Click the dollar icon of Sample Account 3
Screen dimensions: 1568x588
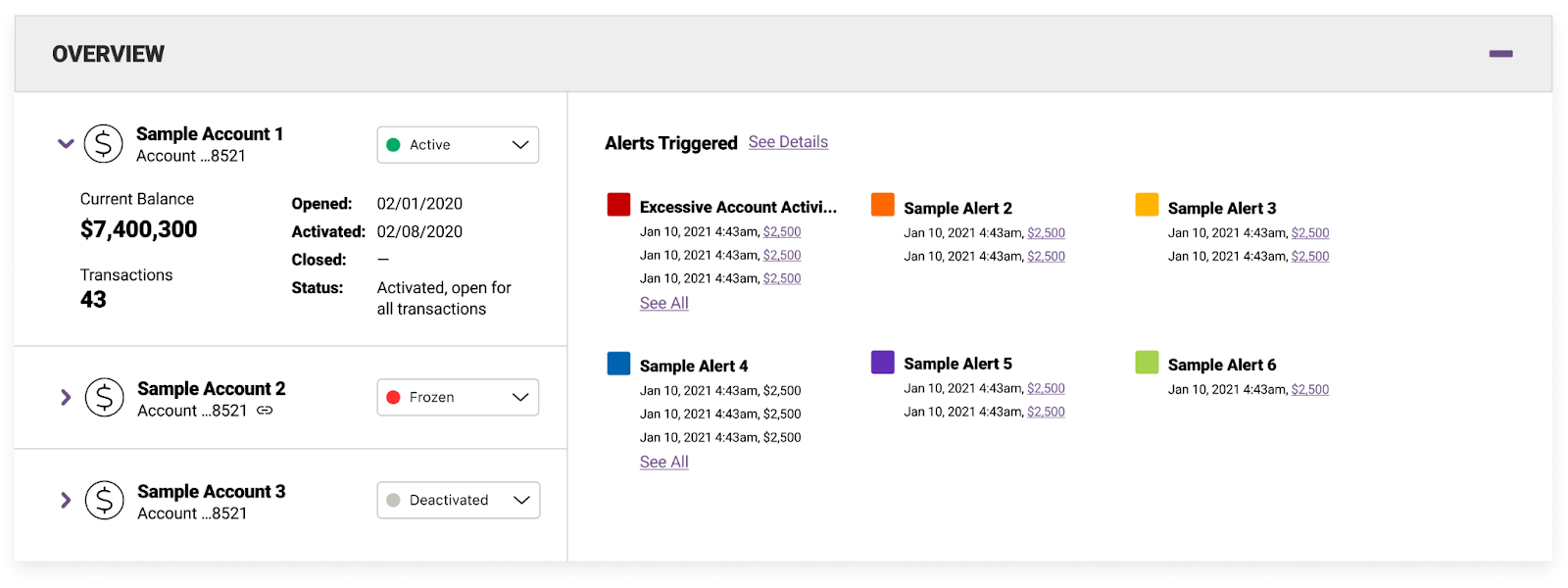(x=104, y=501)
